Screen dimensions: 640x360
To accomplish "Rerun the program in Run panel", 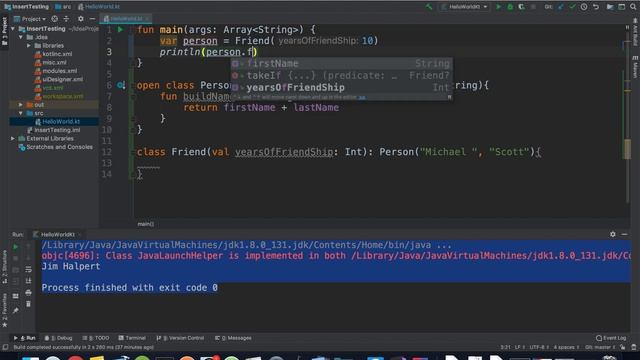I will click(16, 247).
